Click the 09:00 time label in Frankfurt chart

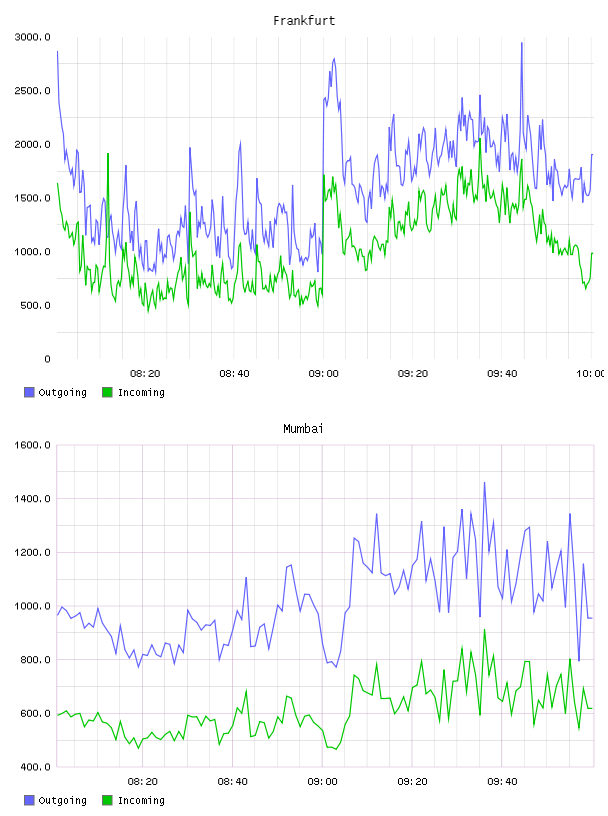point(323,374)
